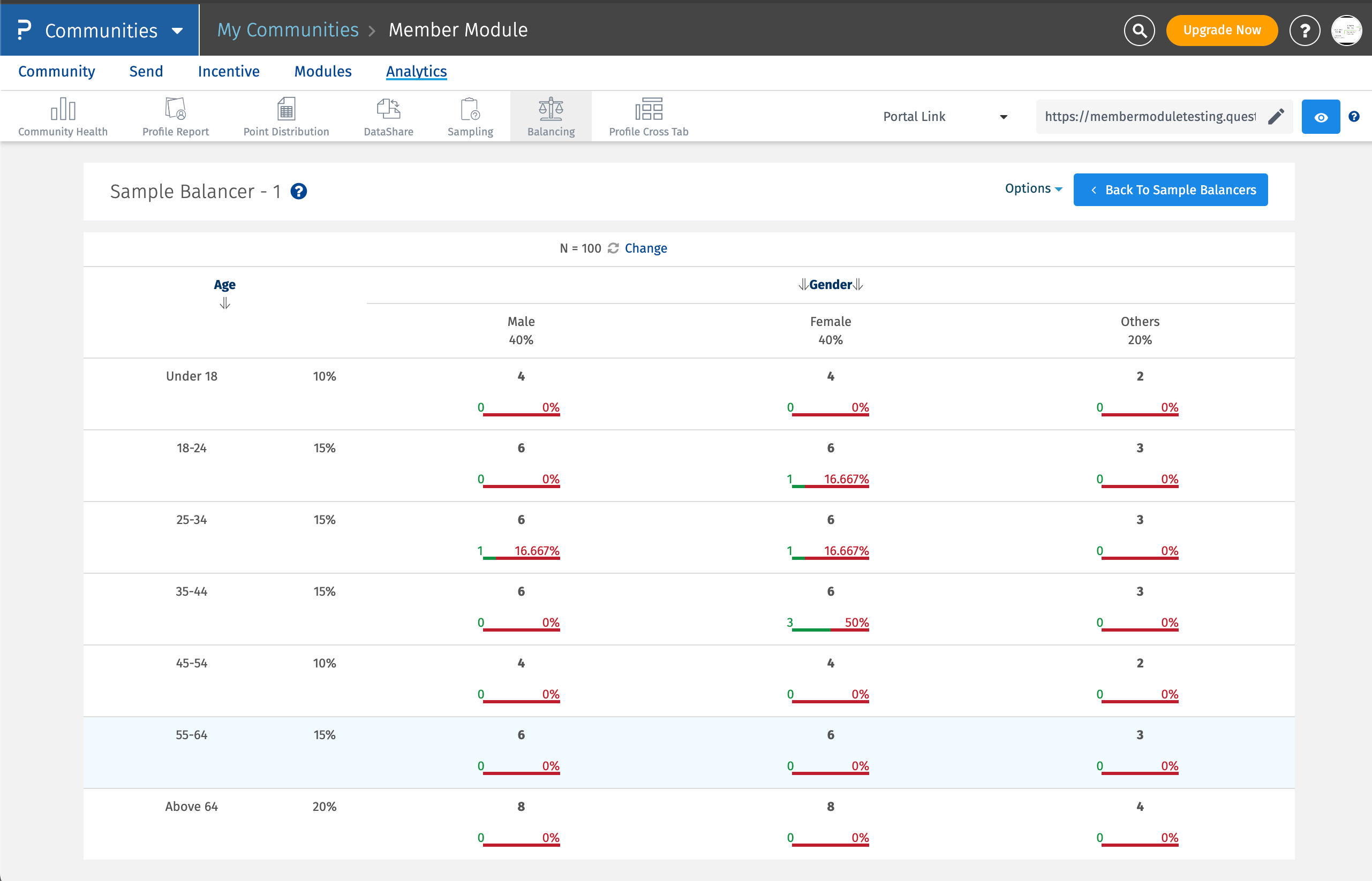Click the blue eye preview button

click(1320, 117)
